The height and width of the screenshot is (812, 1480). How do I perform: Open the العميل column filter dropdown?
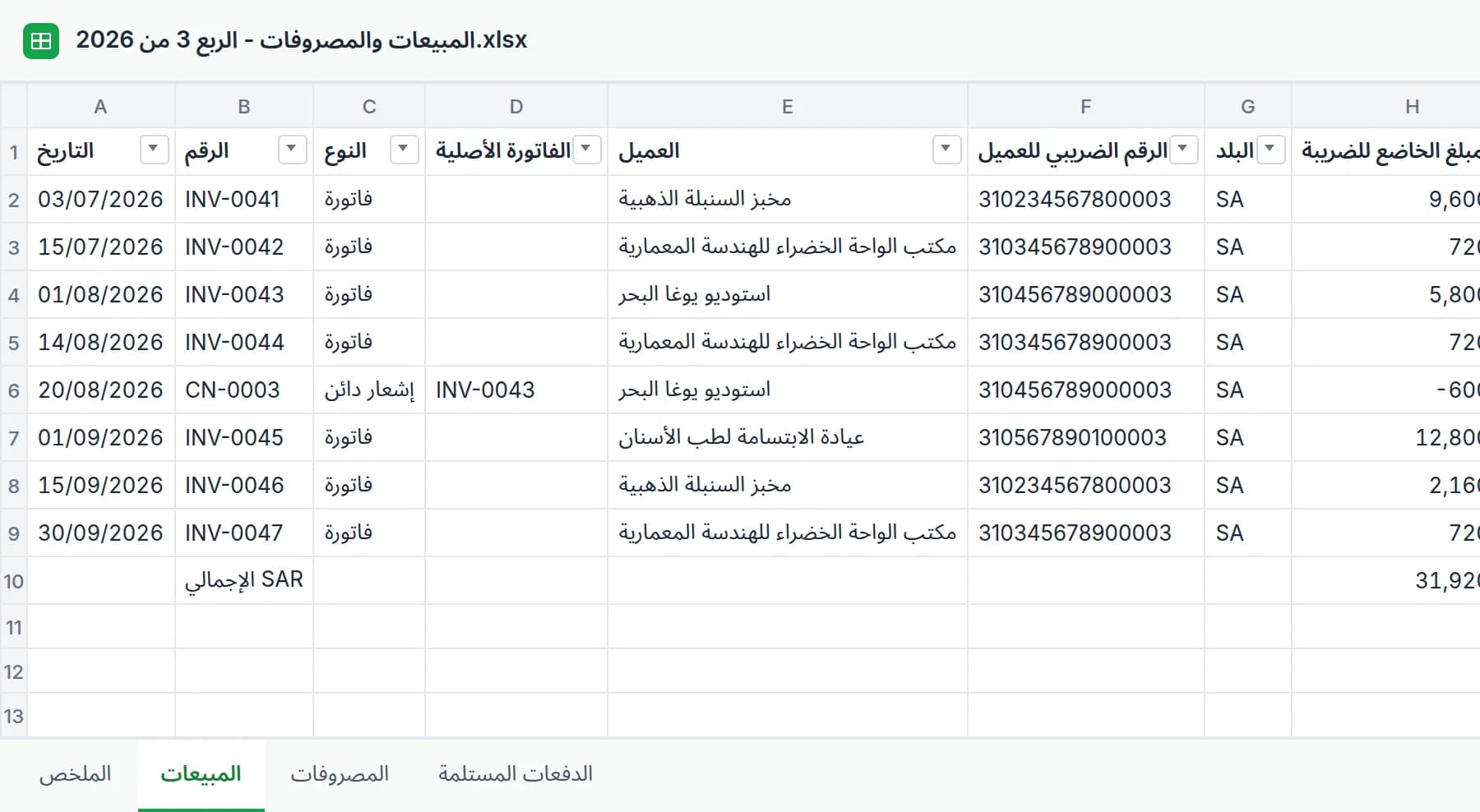pos(946,150)
